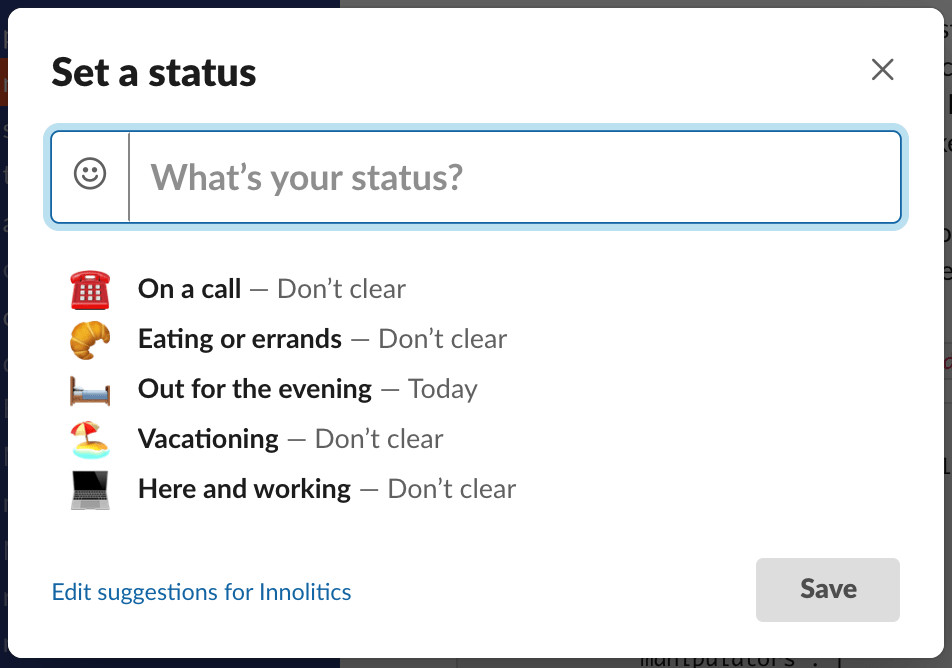The width and height of the screenshot is (952, 668).
Task: Click "Today" next to Out for the evening
Action: coord(443,389)
